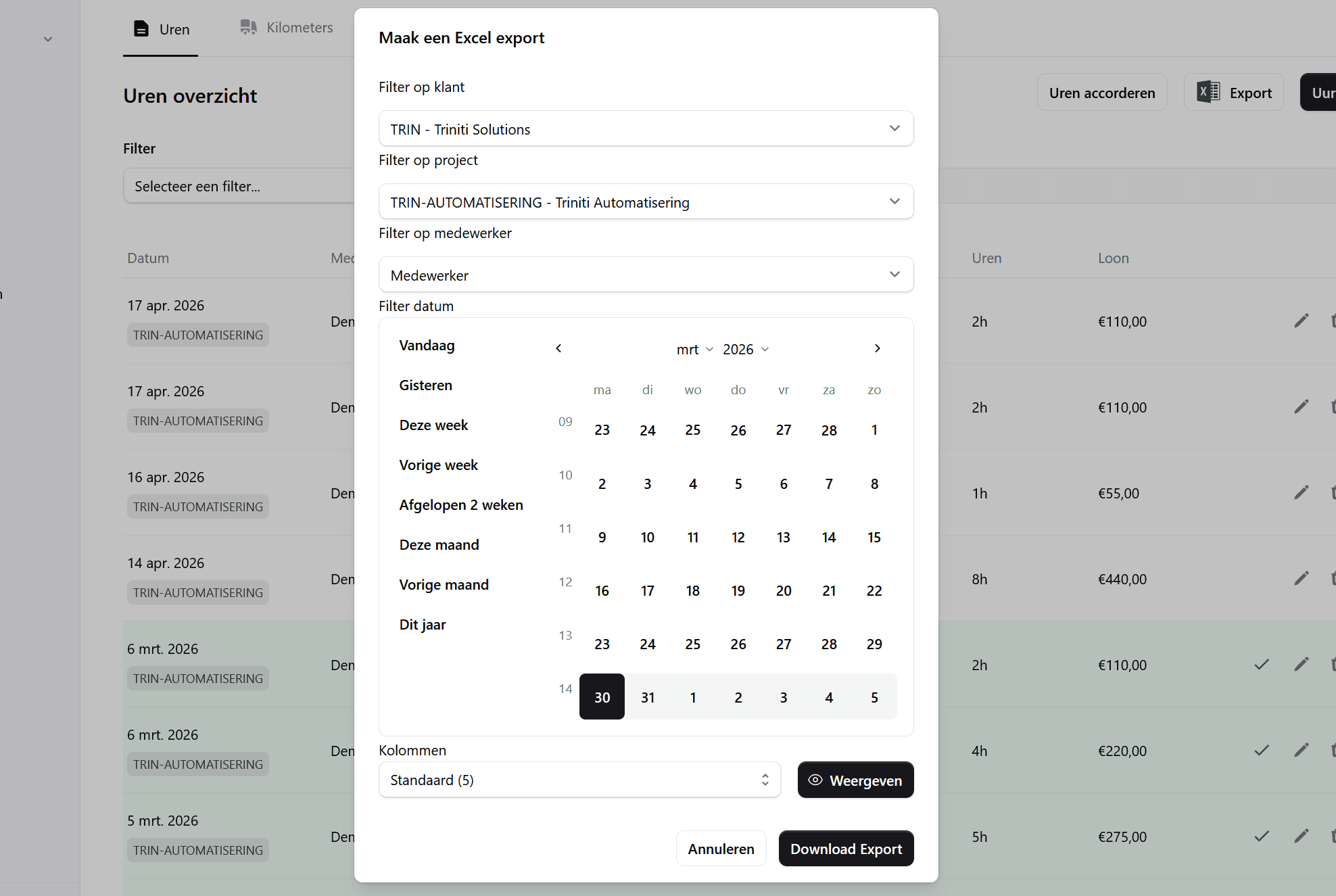
Task: Toggle the approval checkmark on the 2h entry of 6 mrt. 2026
Action: pos(1260,664)
